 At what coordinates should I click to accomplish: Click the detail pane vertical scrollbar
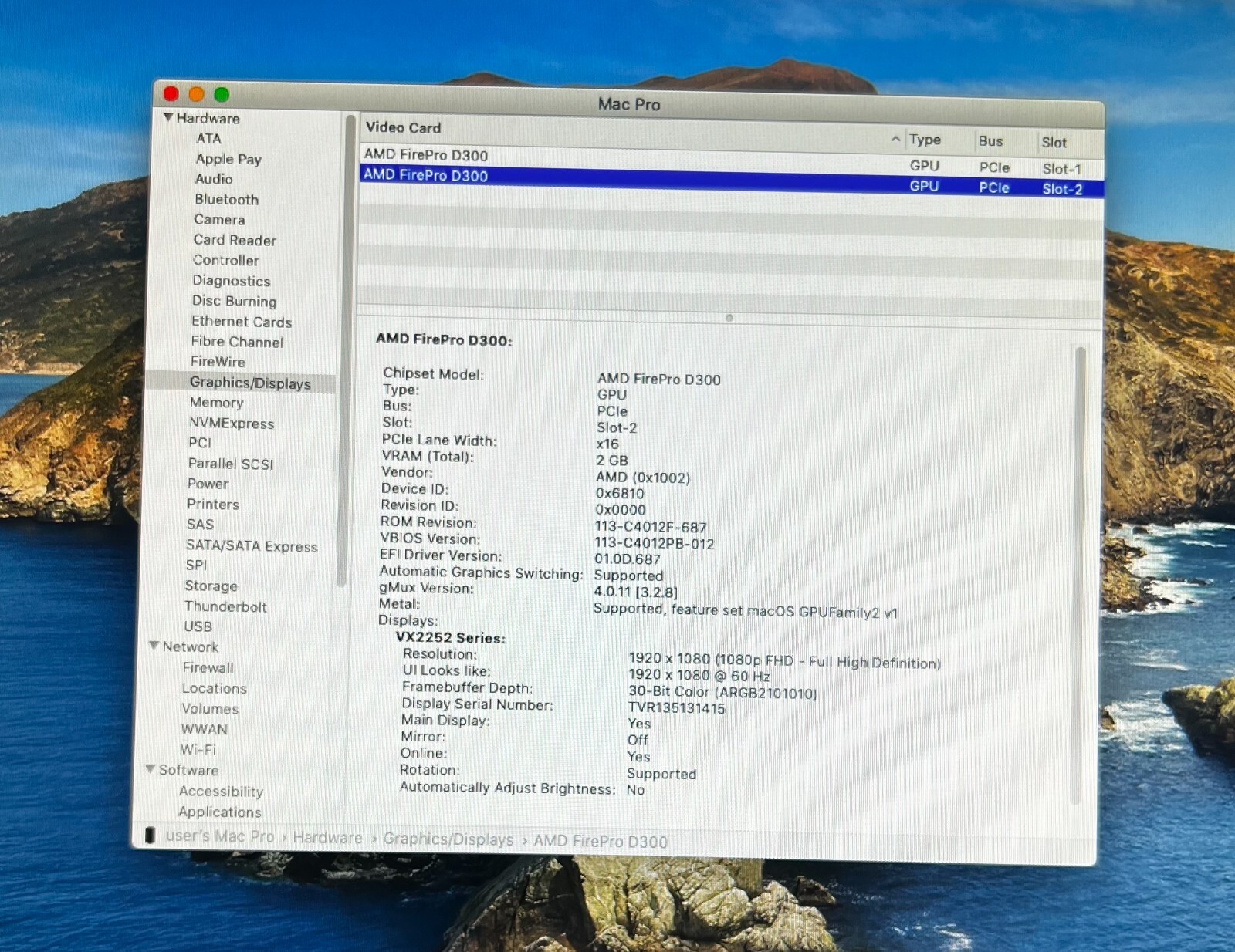(1079, 575)
